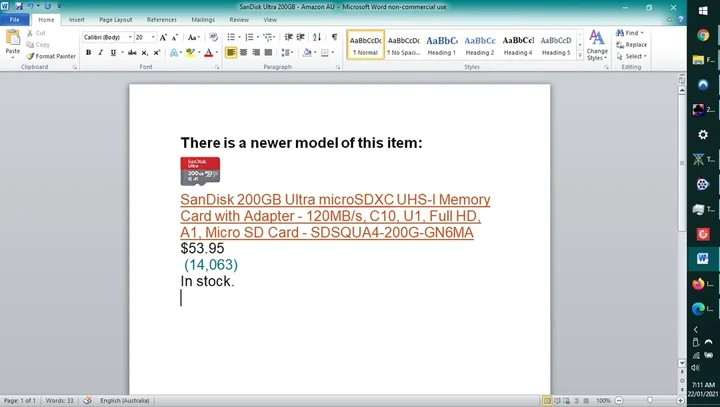720x407 pixels.
Task: Open the Line Spacing dropdown
Action: 287,53
